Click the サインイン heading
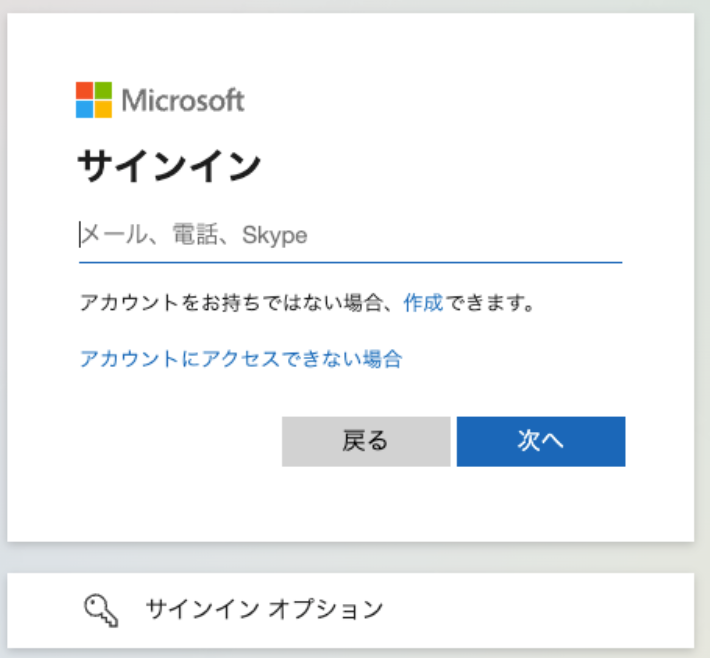 (x=168, y=167)
